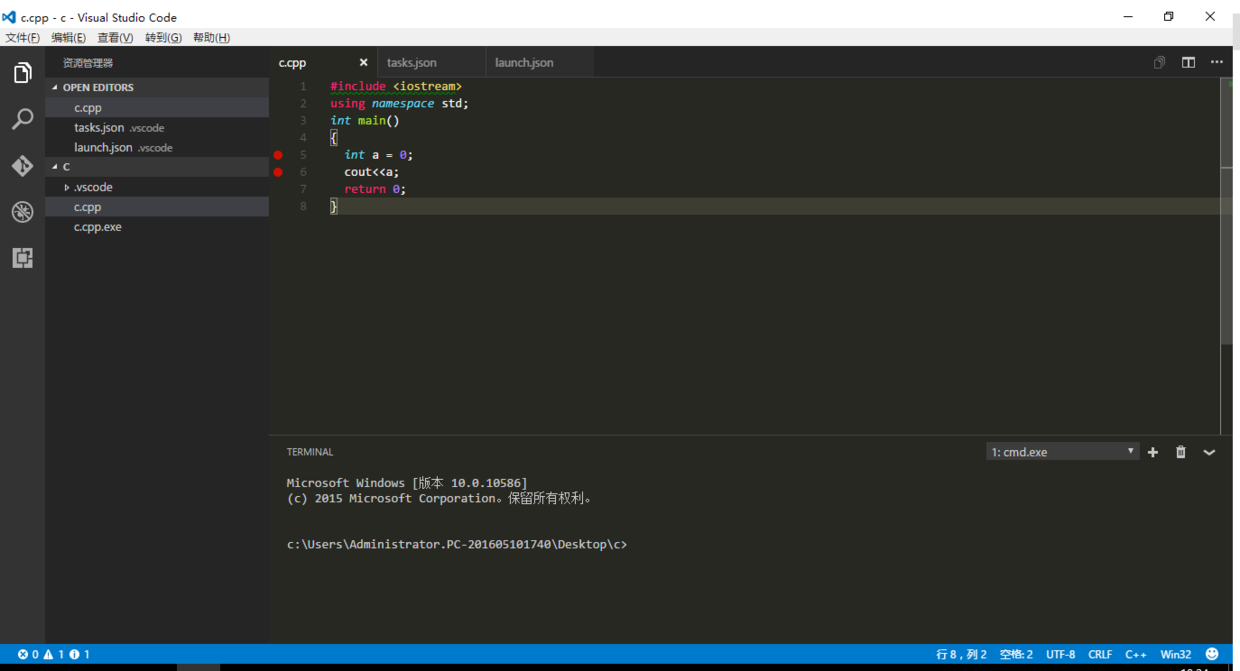Viewport: 1240px width, 671px height.
Task: Open the Debug view icon
Action: pyautogui.click(x=22, y=212)
